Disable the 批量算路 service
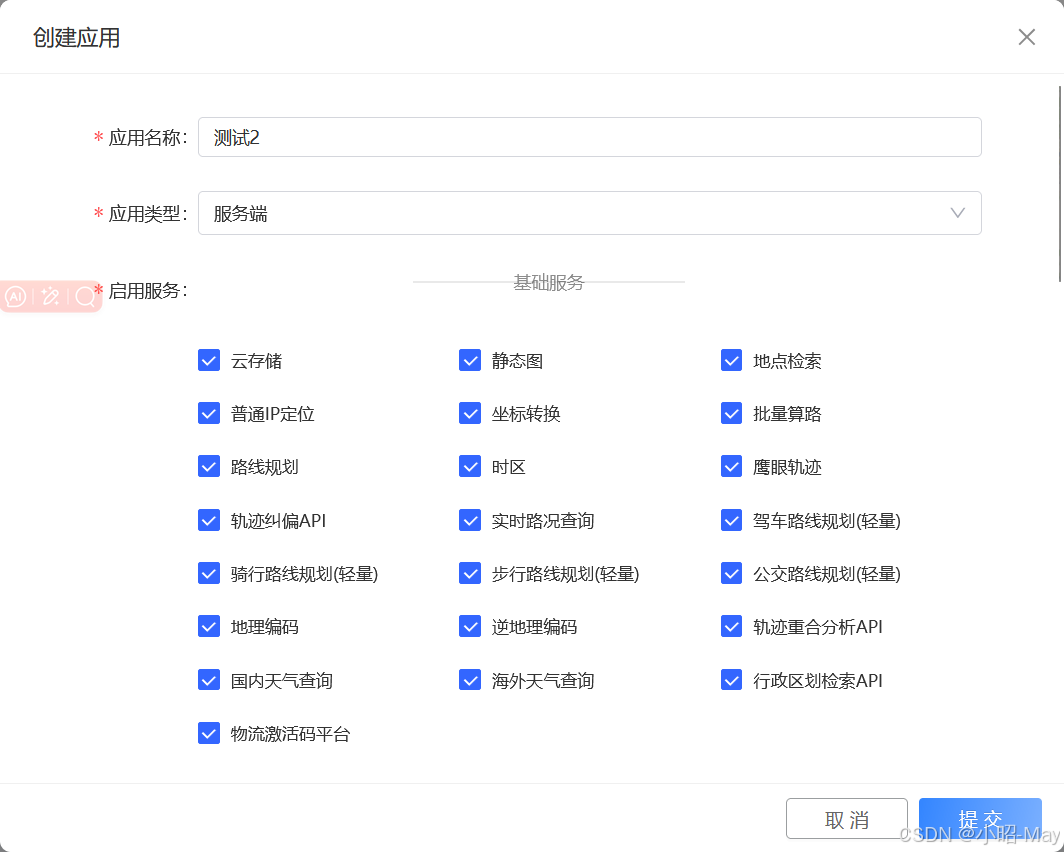 tap(732, 413)
